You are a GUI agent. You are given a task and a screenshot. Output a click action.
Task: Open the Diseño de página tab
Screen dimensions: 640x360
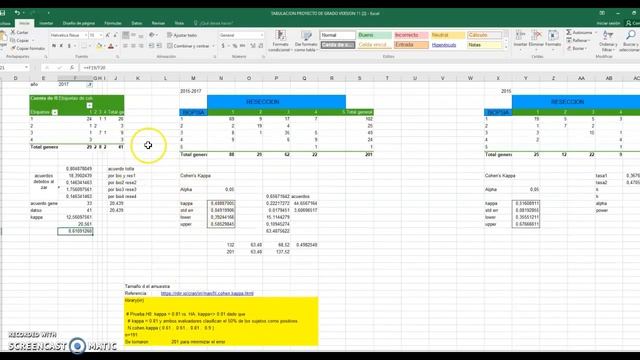79,24
